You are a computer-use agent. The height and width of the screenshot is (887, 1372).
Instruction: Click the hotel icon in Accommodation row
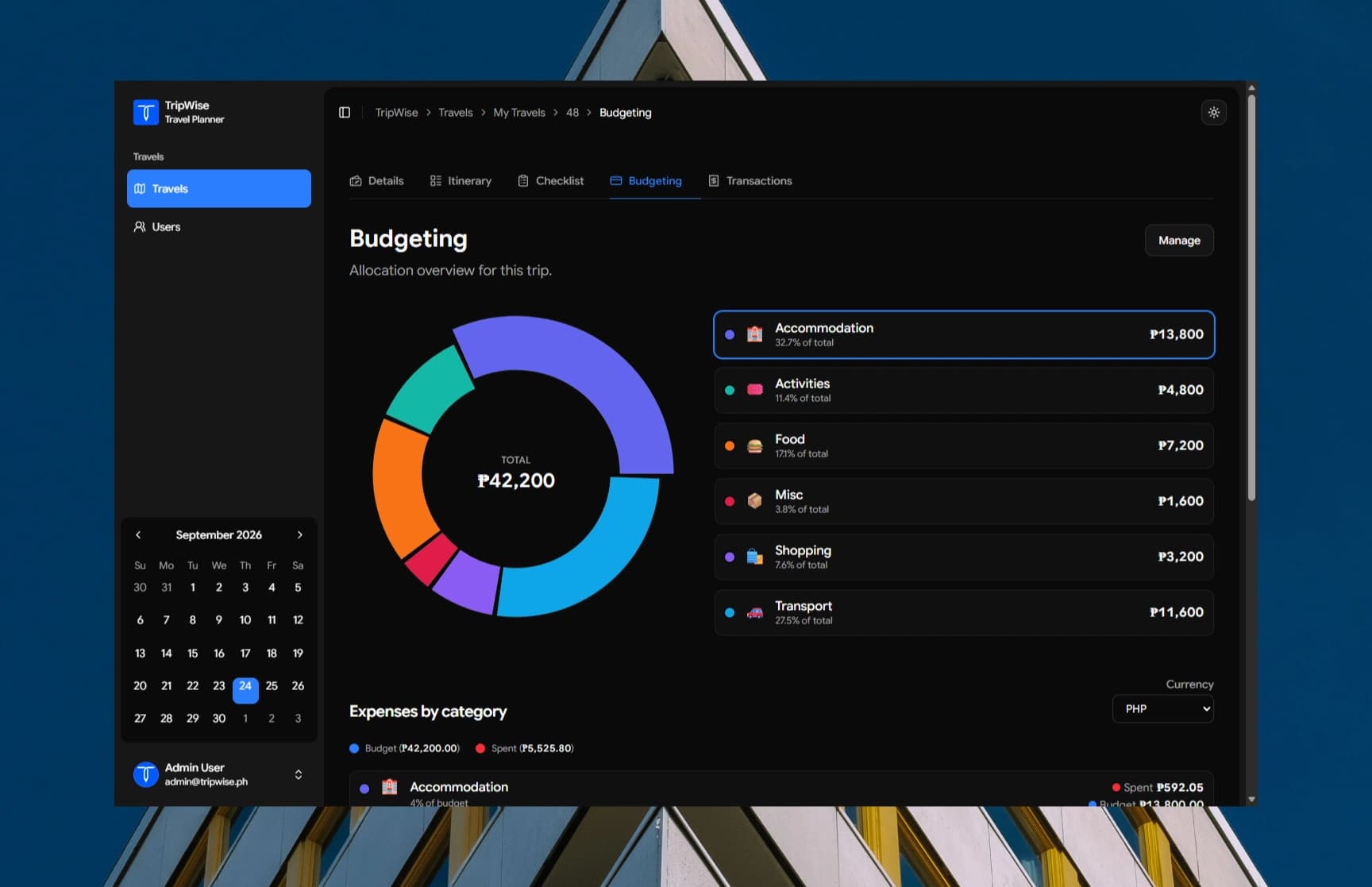[754, 334]
